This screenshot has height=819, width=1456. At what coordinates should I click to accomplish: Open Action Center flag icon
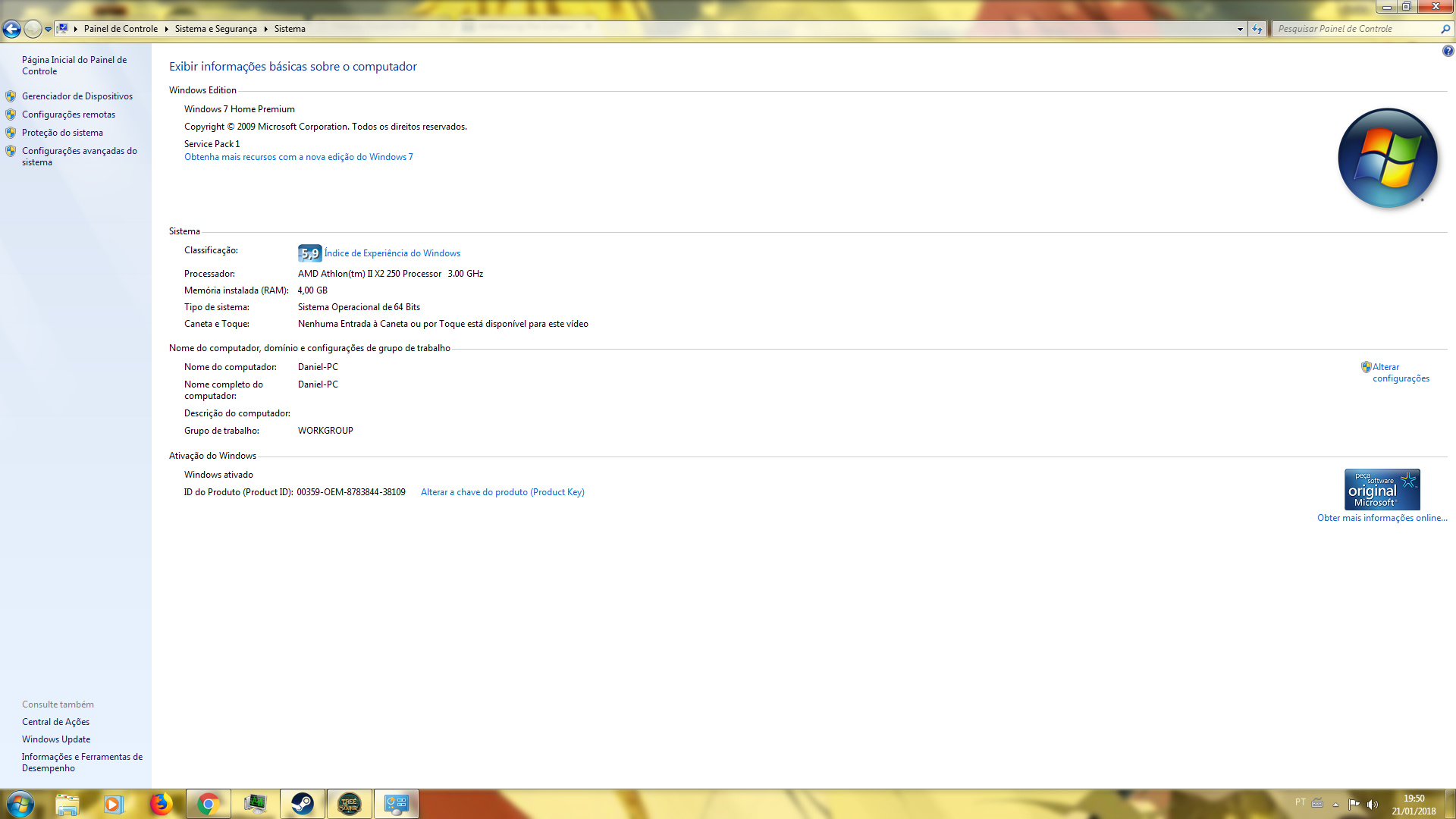point(1354,804)
